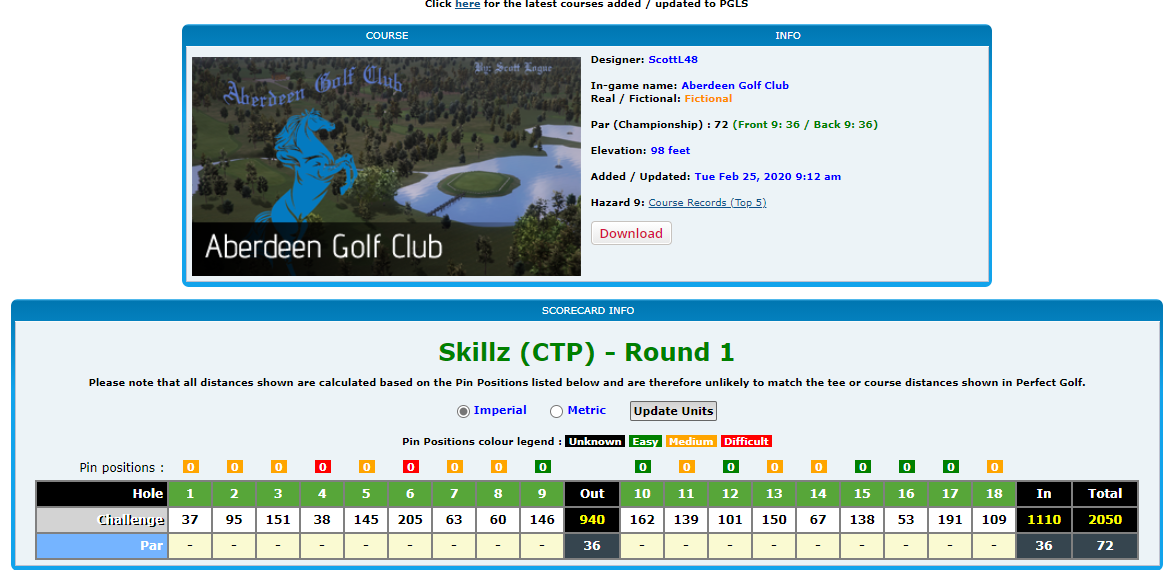Click the orange pin position marker above hole 13
1171x570 pixels.
[774, 467]
